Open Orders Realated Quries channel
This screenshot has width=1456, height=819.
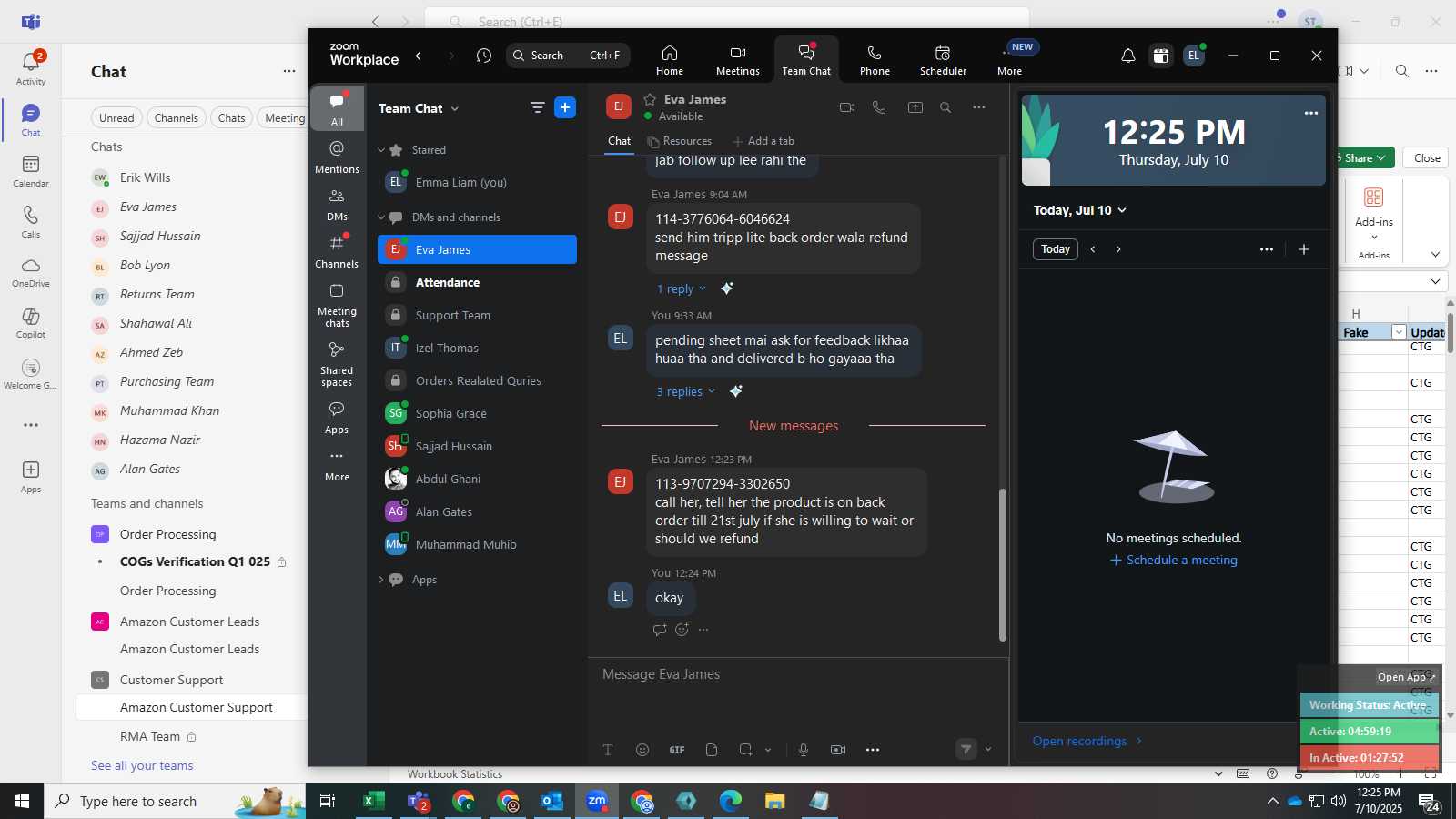coord(477,380)
